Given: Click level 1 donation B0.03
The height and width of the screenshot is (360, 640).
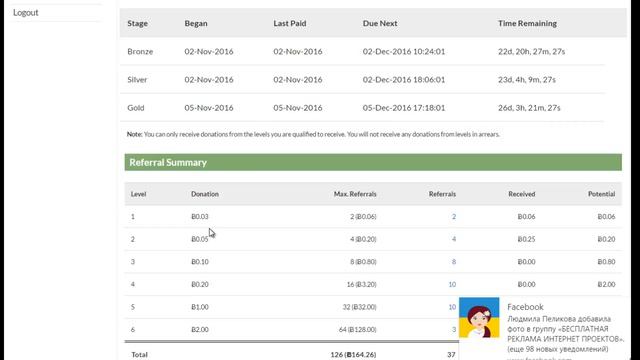Looking at the screenshot, I should coord(200,217).
